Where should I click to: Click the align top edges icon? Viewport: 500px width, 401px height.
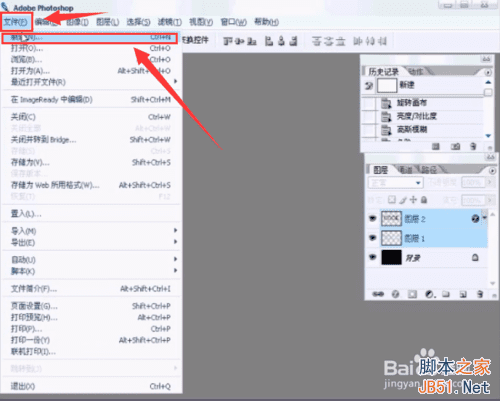coord(228,41)
